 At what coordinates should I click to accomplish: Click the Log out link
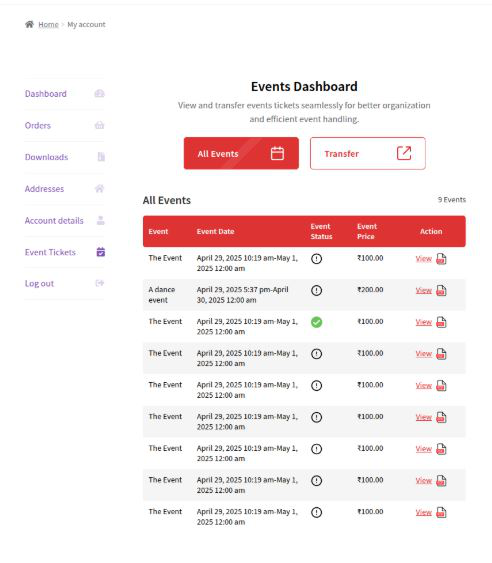(39, 284)
